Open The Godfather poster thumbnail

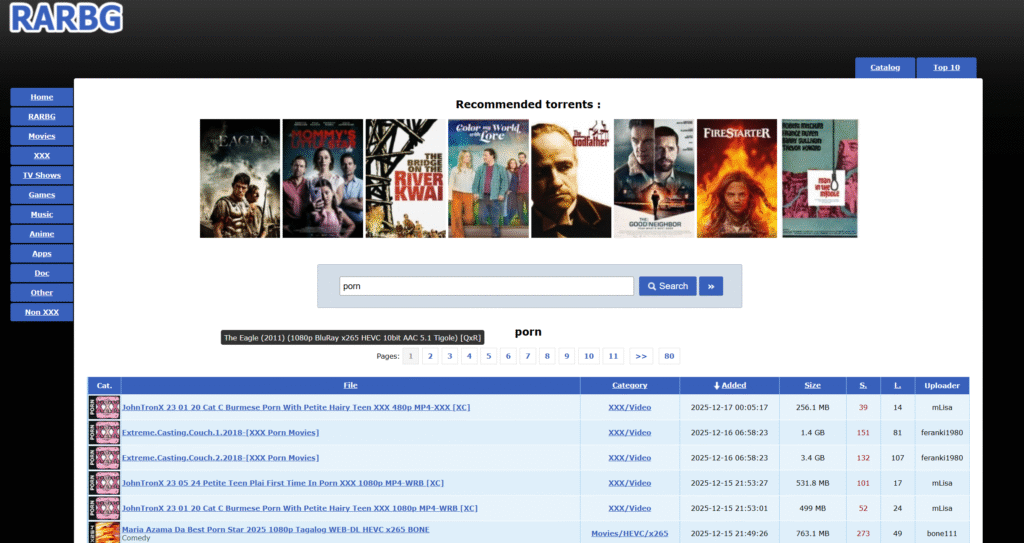click(x=571, y=178)
